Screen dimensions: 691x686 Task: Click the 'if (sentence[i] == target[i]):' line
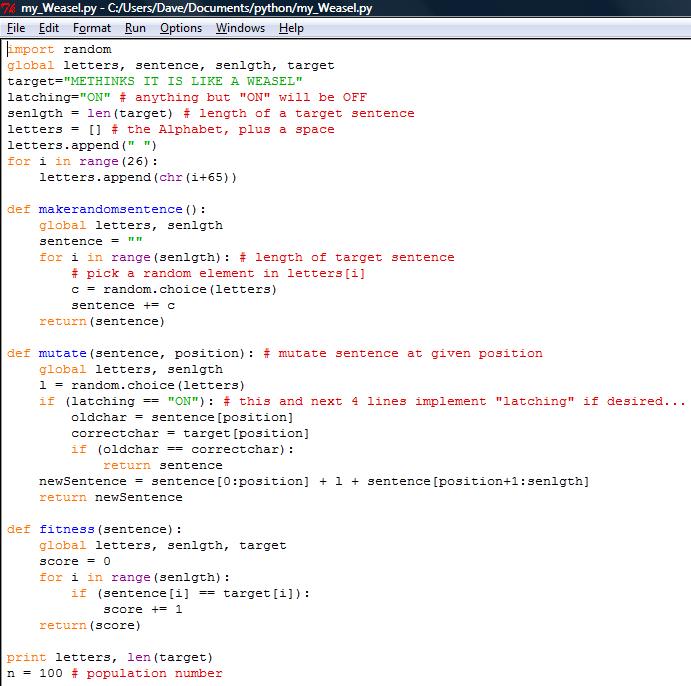(x=190, y=594)
